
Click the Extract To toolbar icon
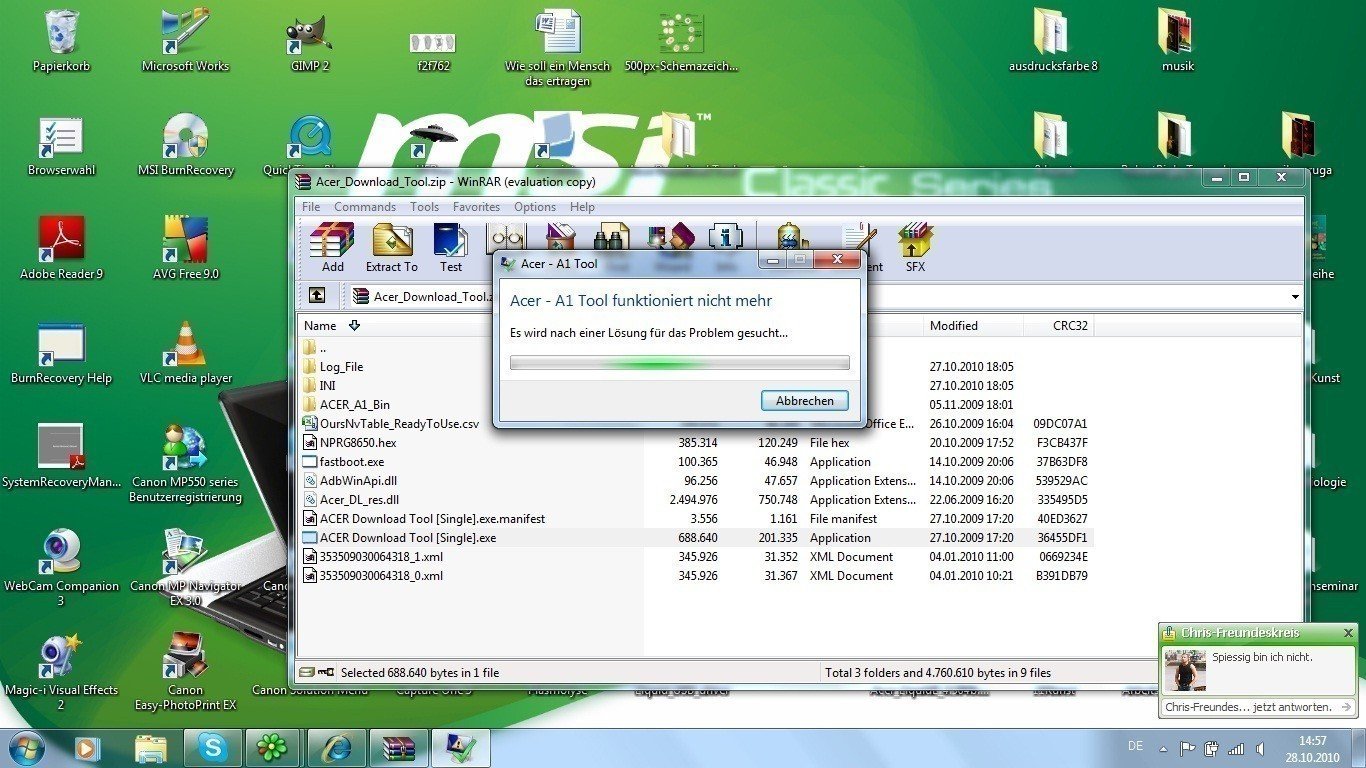392,247
